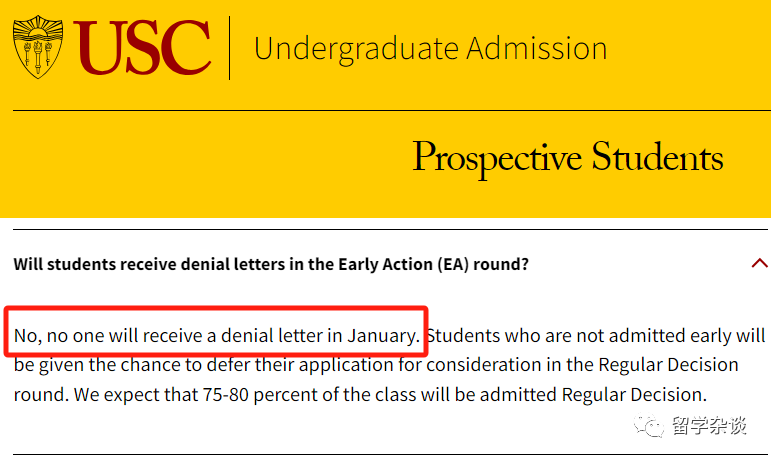Viewport: 771px width, 459px height.
Task: Select the Prospective Students page heading
Action: click(x=568, y=158)
